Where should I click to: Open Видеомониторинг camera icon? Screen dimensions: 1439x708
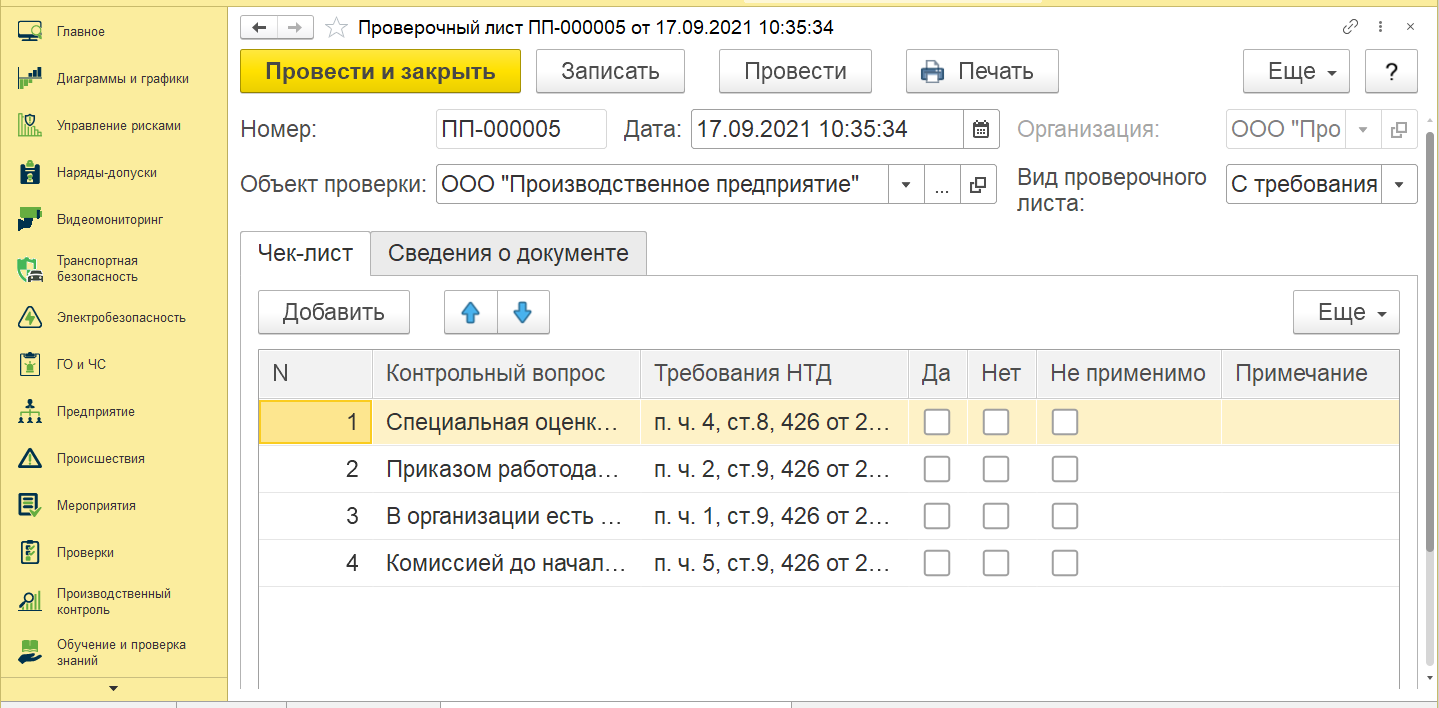[30, 219]
